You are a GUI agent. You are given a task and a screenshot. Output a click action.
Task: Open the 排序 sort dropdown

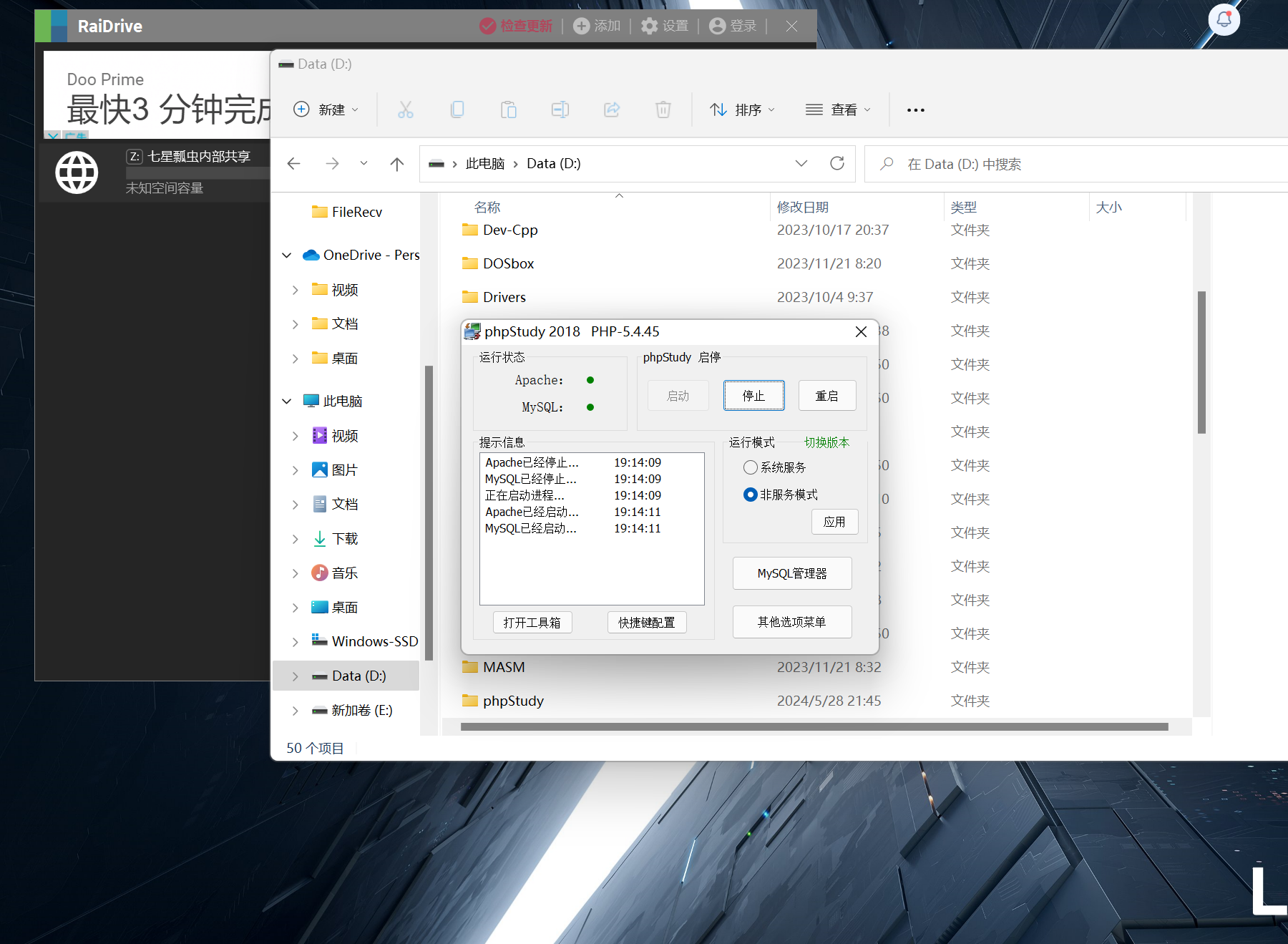743,110
